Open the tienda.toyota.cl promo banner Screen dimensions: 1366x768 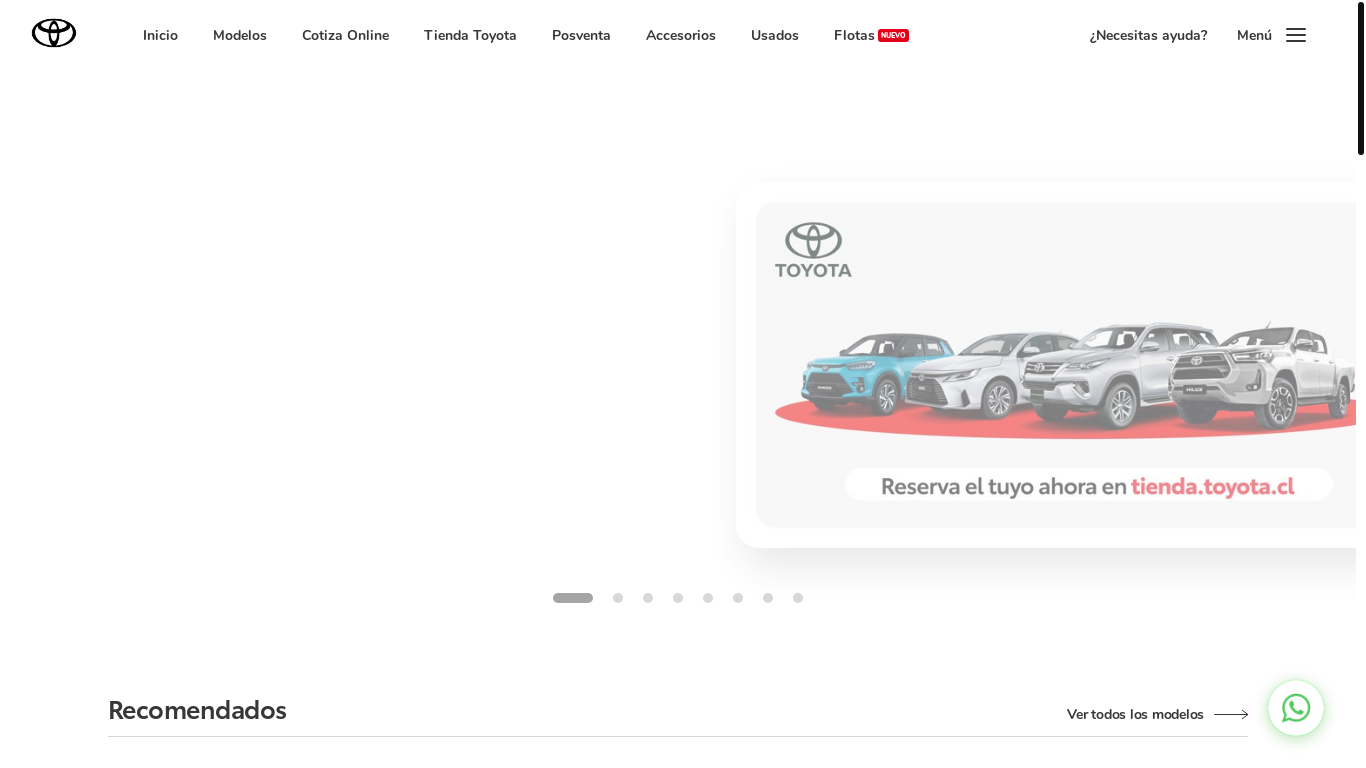pos(1046,365)
